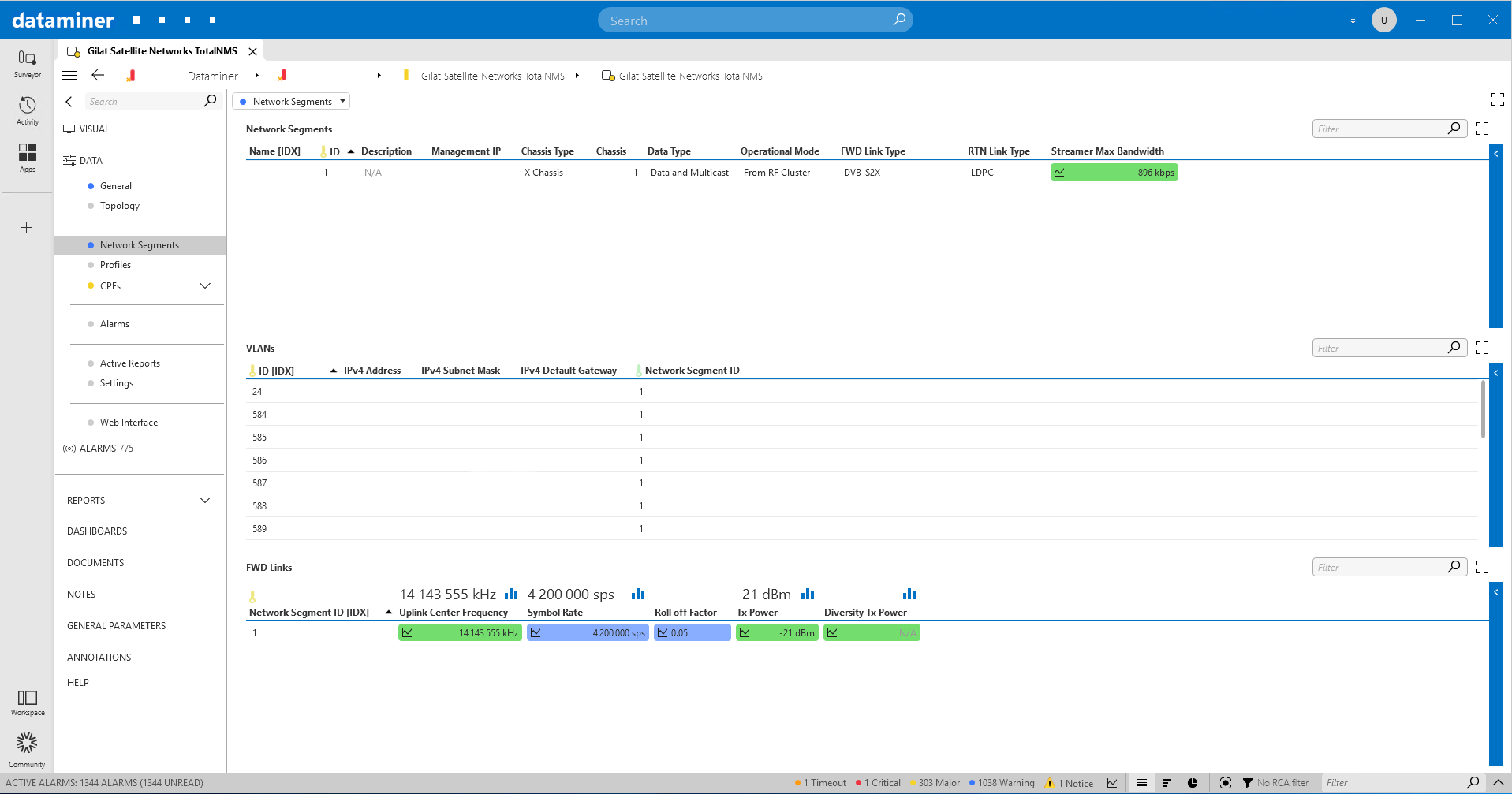Image resolution: width=1512 pixels, height=794 pixels.
Task: Open the DOCUMENTS section
Action: click(95, 563)
